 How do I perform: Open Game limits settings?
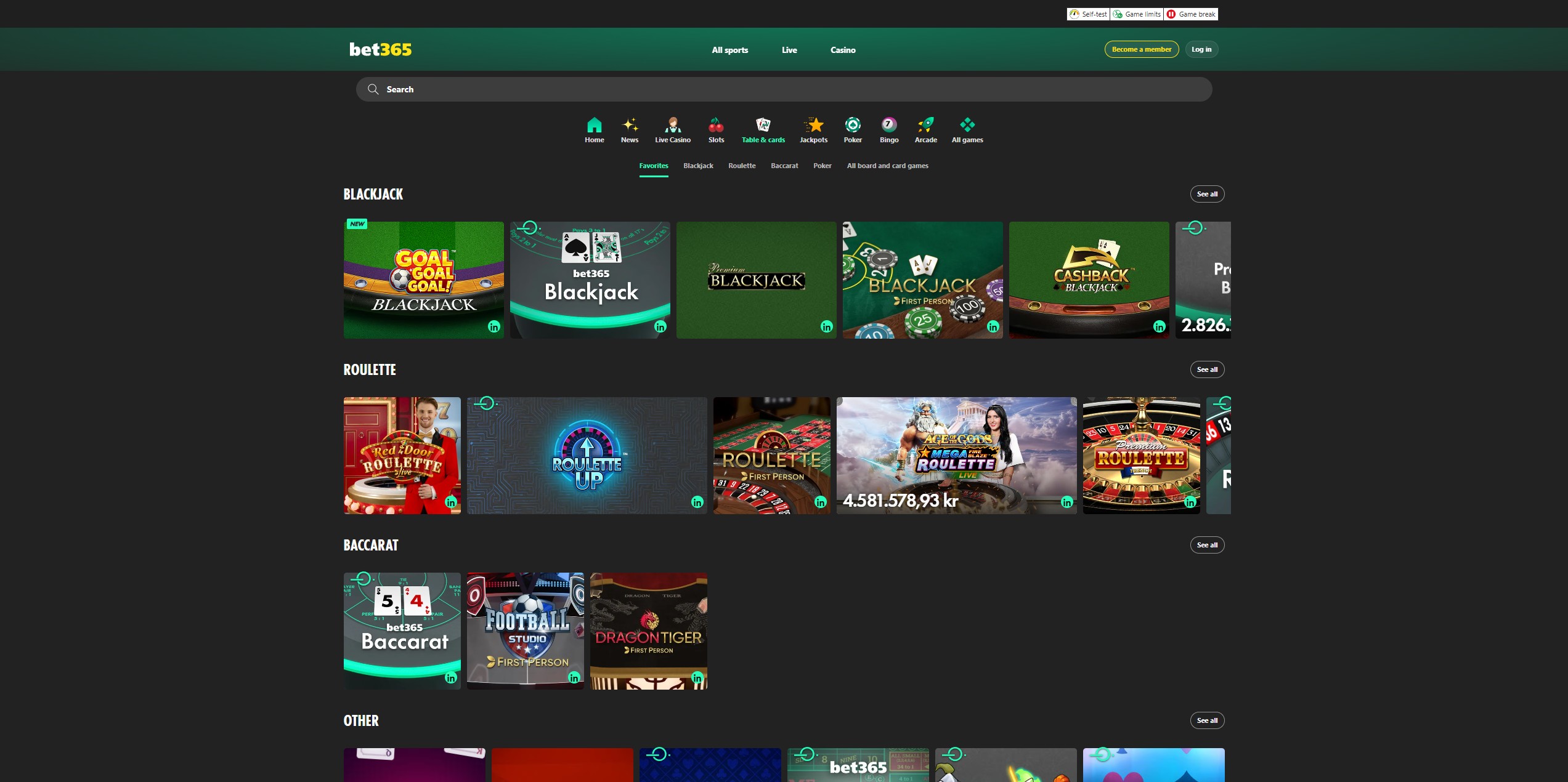pyautogui.click(x=1137, y=14)
